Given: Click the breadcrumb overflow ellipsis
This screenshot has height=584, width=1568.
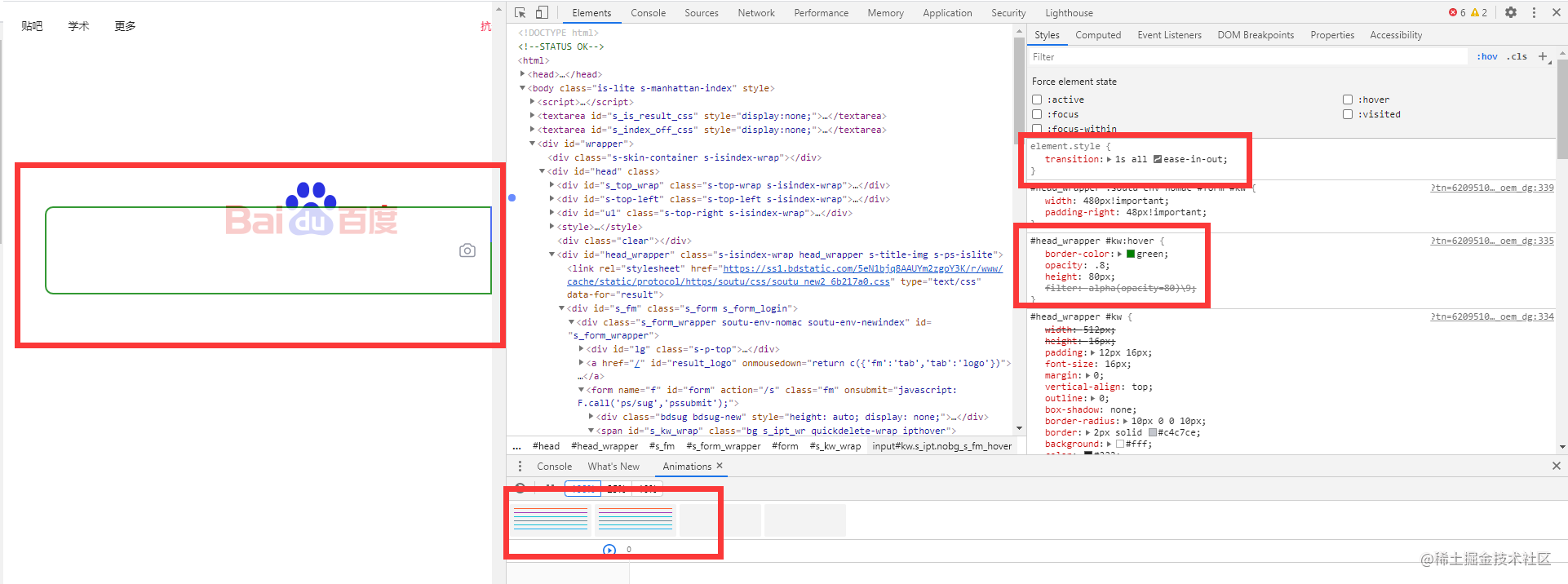Looking at the screenshot, I should click(x=516, y=446).
